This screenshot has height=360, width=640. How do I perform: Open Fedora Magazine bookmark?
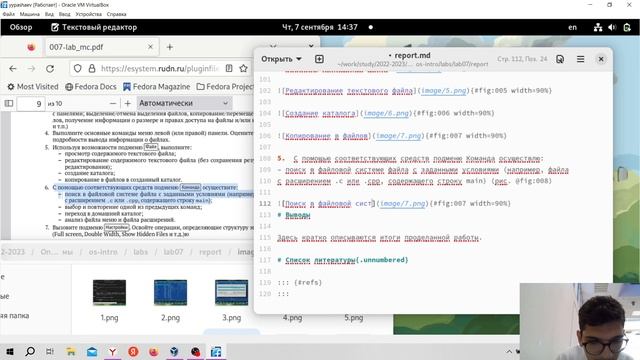(x=157, y=87)
